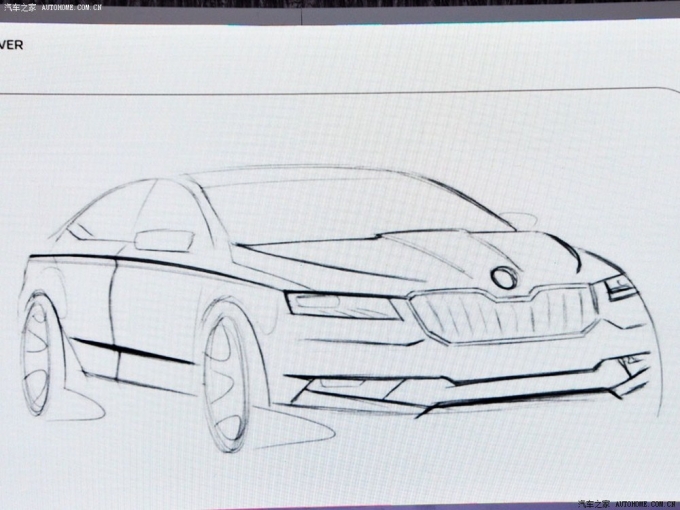Click the car sketch image
This screenshot has width=680, height=510.
point(341,308)
